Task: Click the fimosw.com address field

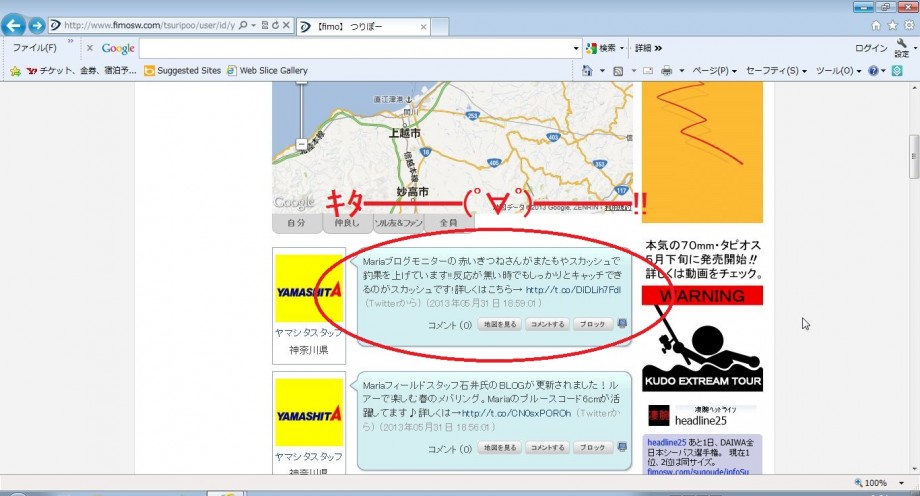Action: coord(149,25)
